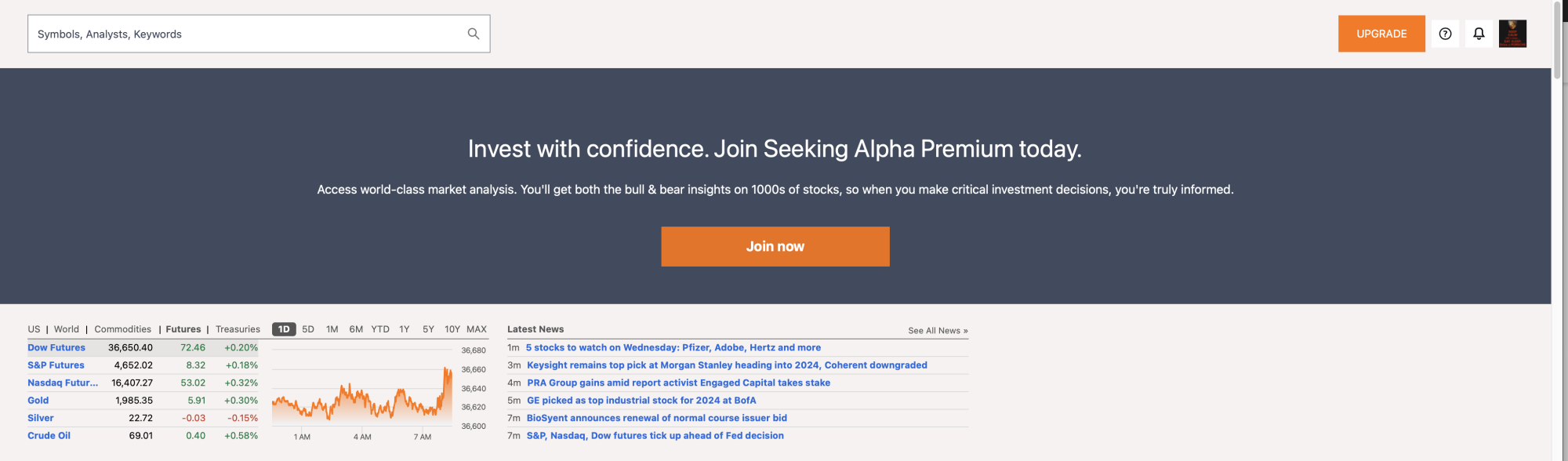The width and height of the screenshot is (1568, 461).
Task: Switch to the Commodities tab
Action: coord(122,329)
